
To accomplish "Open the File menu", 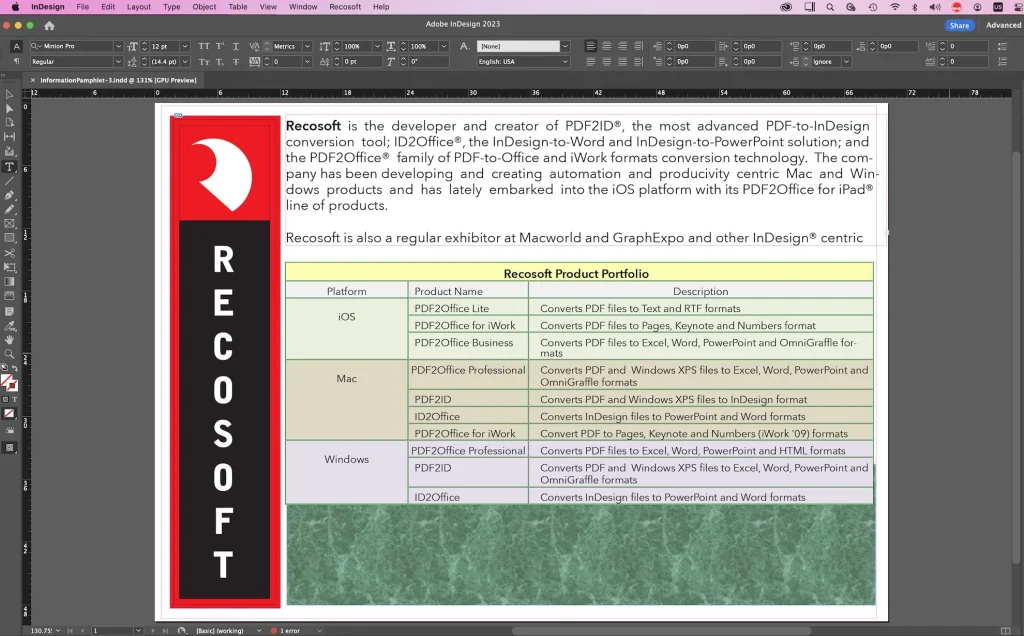I will point(82,7).
